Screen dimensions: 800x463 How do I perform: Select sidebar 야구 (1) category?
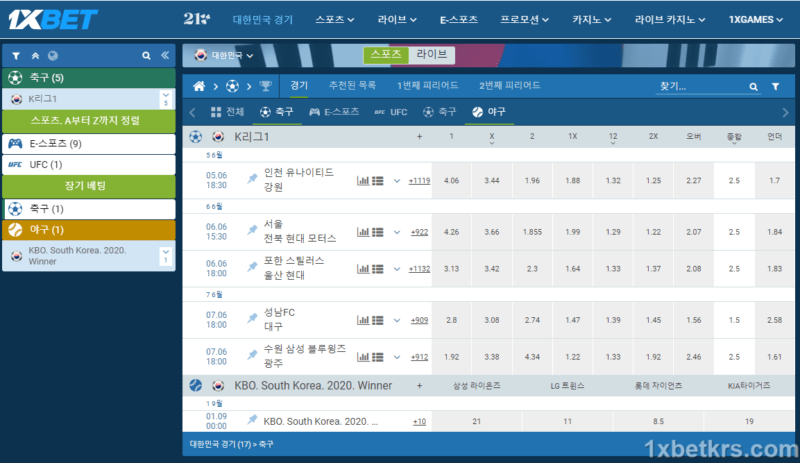[x=89, y=230]
